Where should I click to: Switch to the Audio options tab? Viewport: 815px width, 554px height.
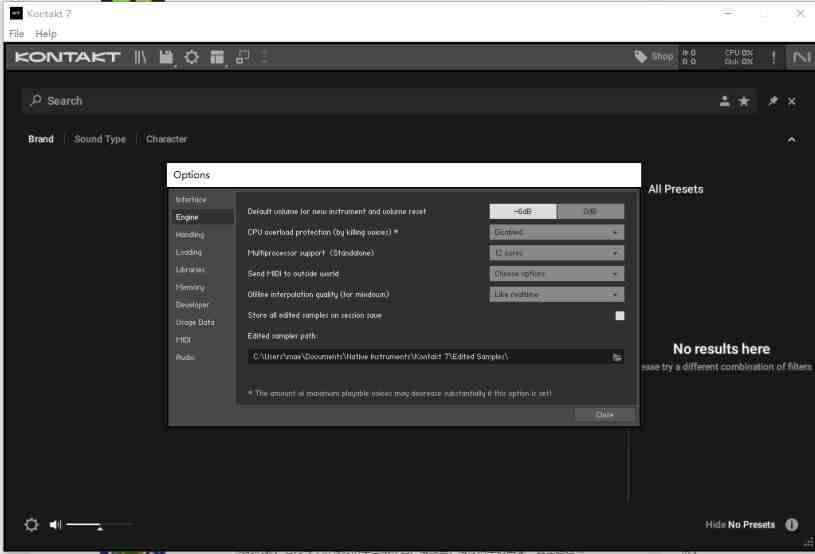coord(186,357)
